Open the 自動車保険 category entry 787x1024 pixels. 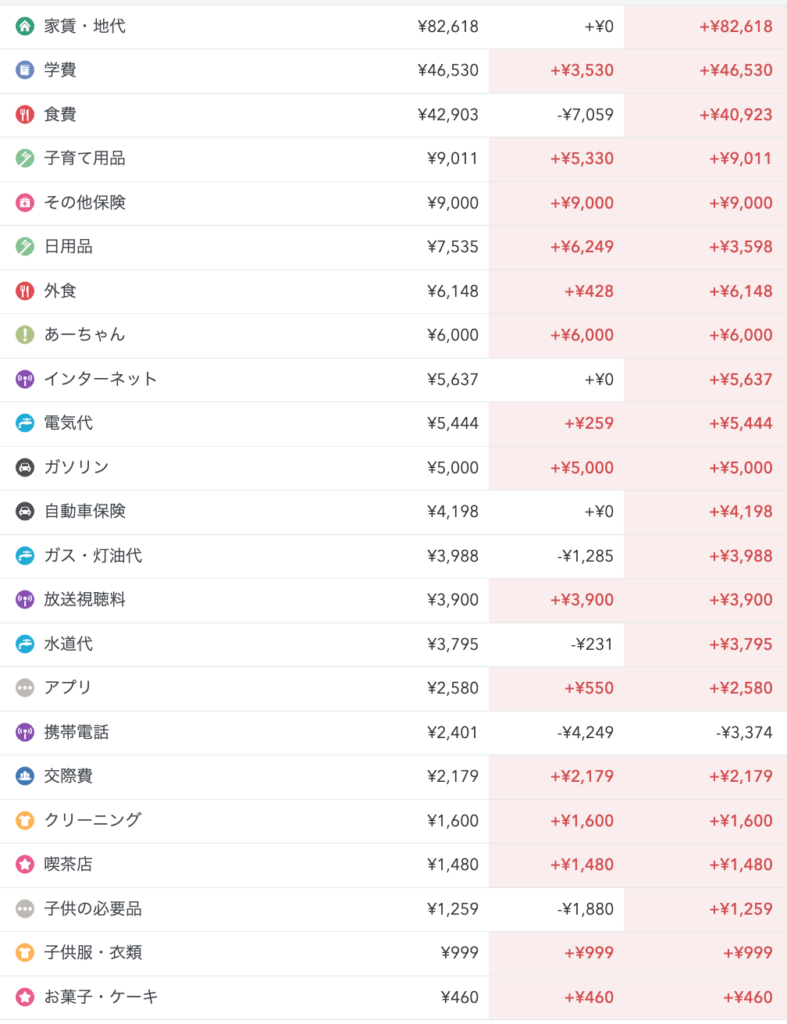coord(393,511)
